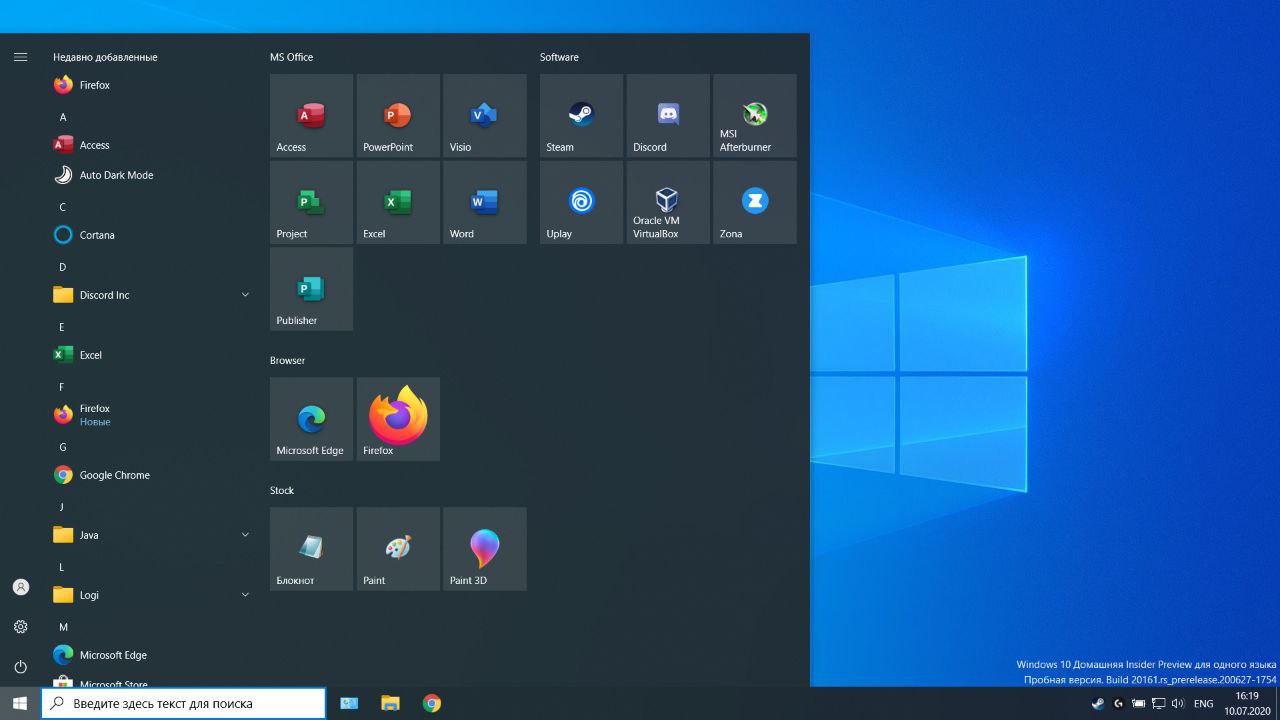
Task: Open the Java folder entry
Action: click(x=150, y=535)
